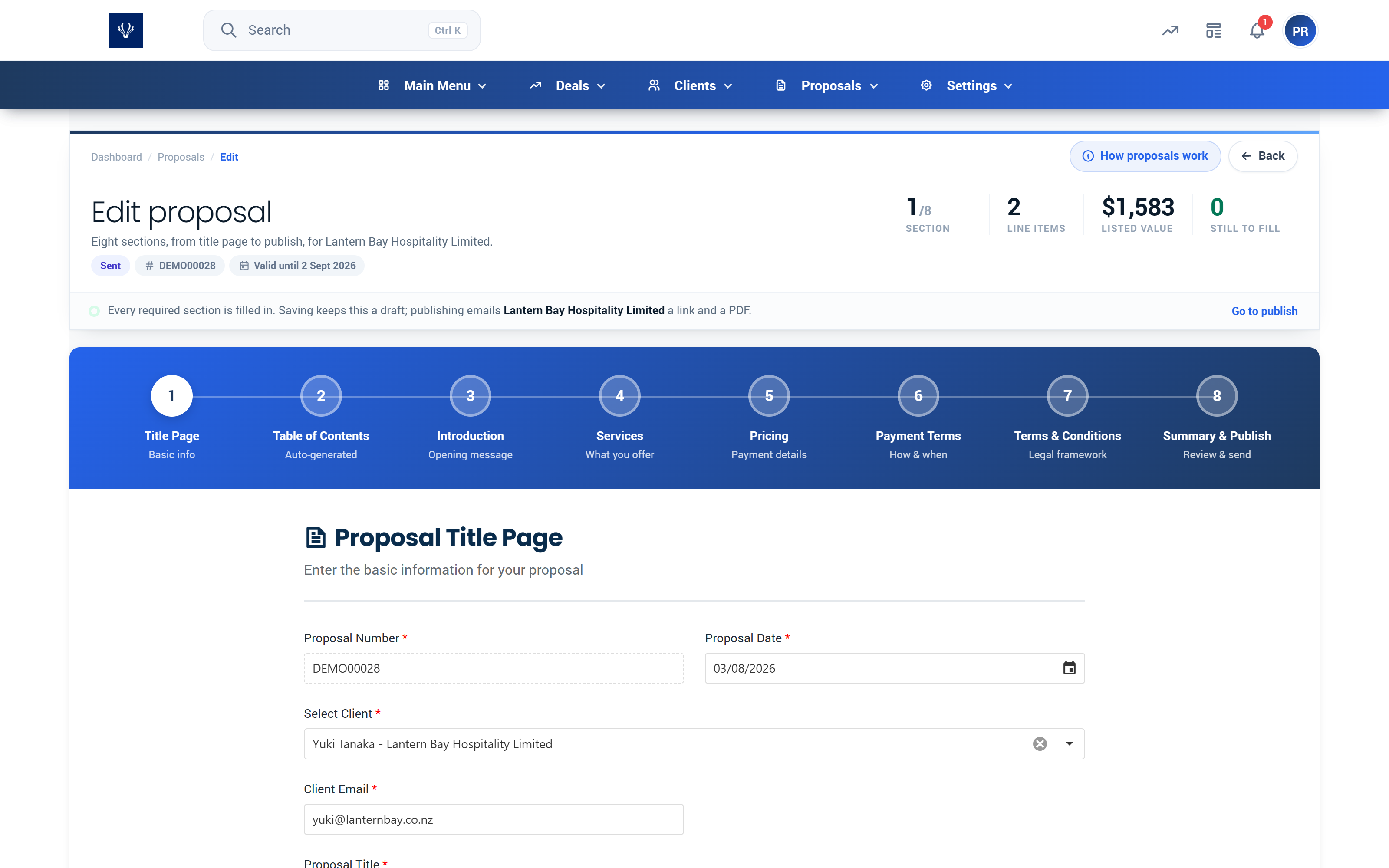Open the Proposals breadcrumb link
Screen dimensions: 1389x868
[x=181, y=157]
